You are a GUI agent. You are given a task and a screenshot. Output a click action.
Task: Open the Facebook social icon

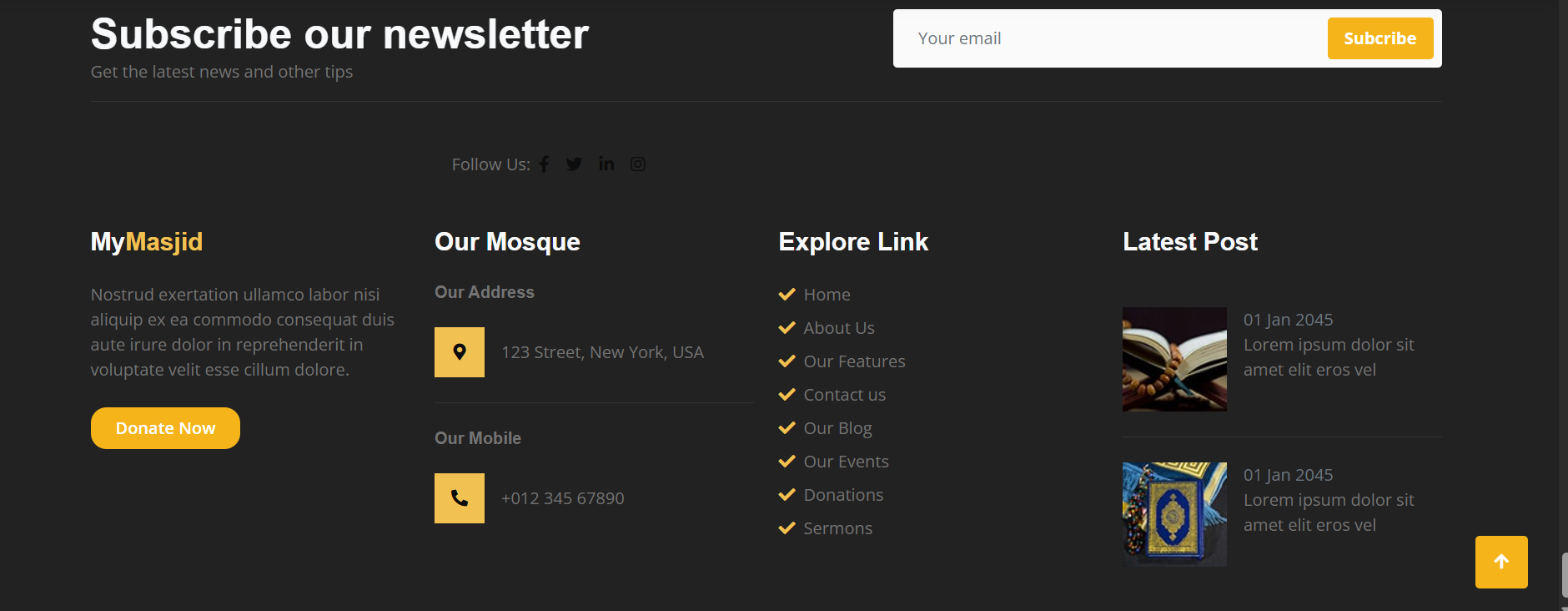pos(544,164)
